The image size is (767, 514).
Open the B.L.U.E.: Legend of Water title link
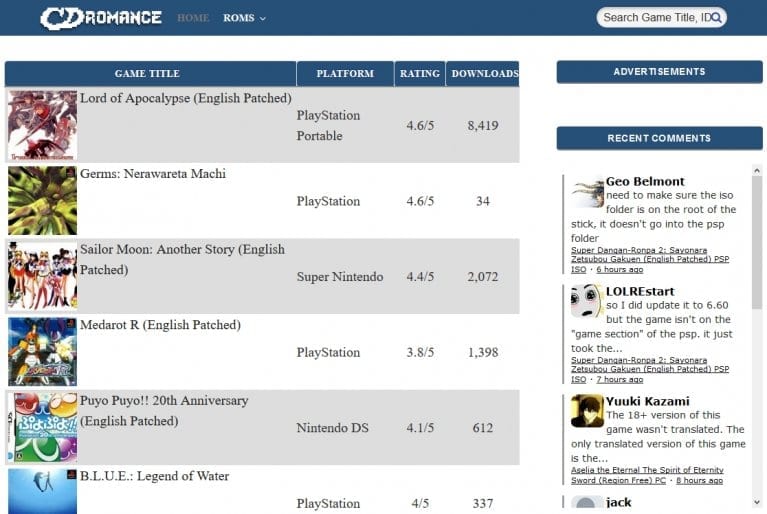(154, 476)
